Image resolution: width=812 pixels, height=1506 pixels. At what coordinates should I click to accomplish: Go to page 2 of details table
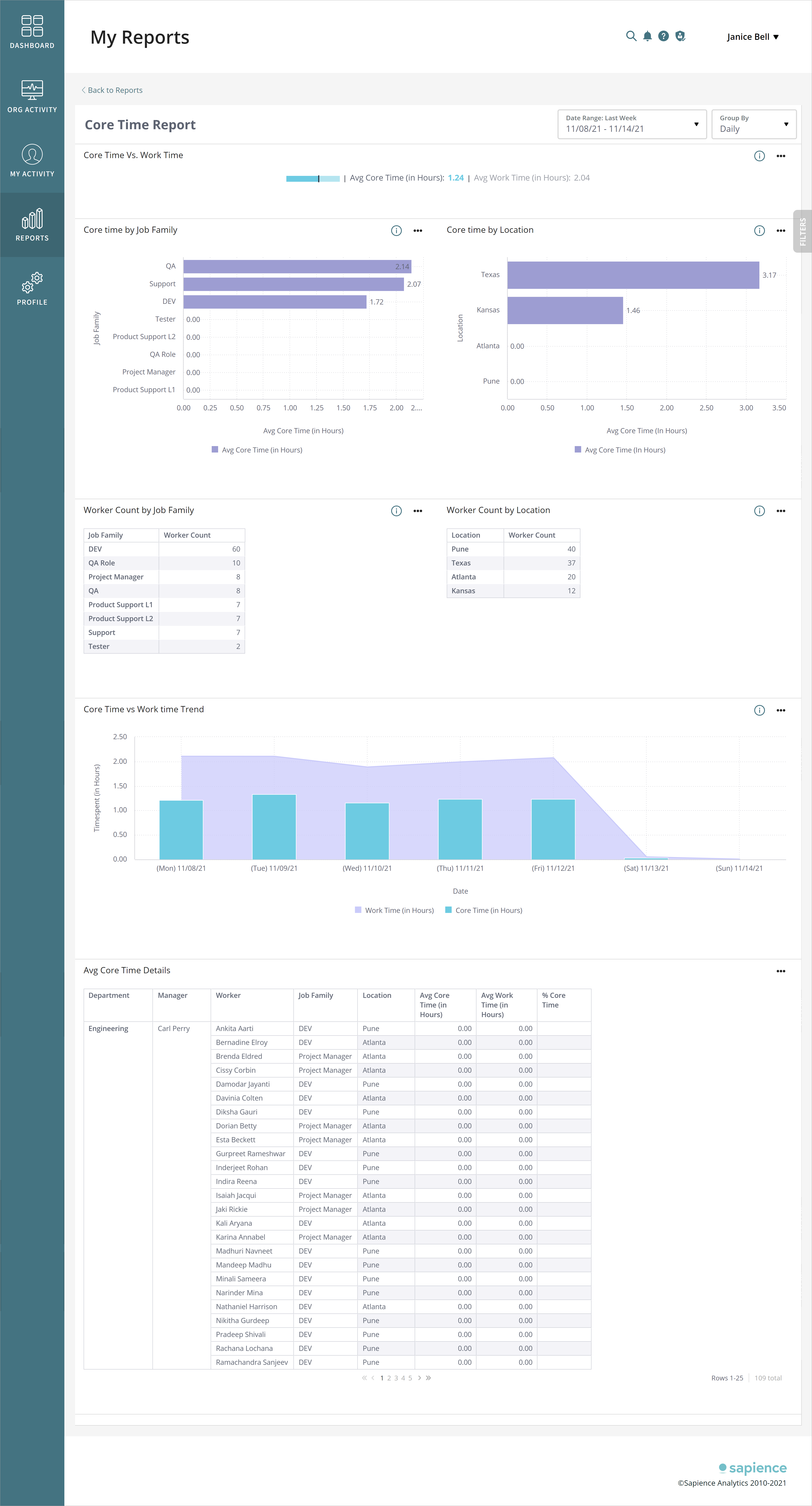point(389,1378)
